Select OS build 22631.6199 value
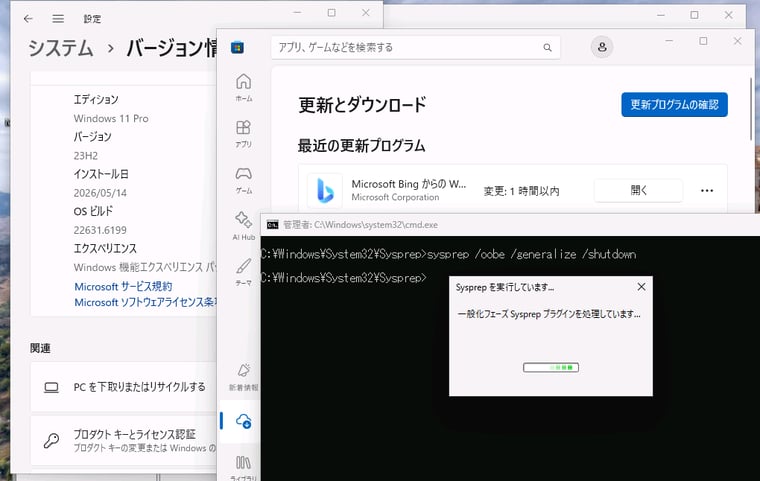 coord(100,230)
